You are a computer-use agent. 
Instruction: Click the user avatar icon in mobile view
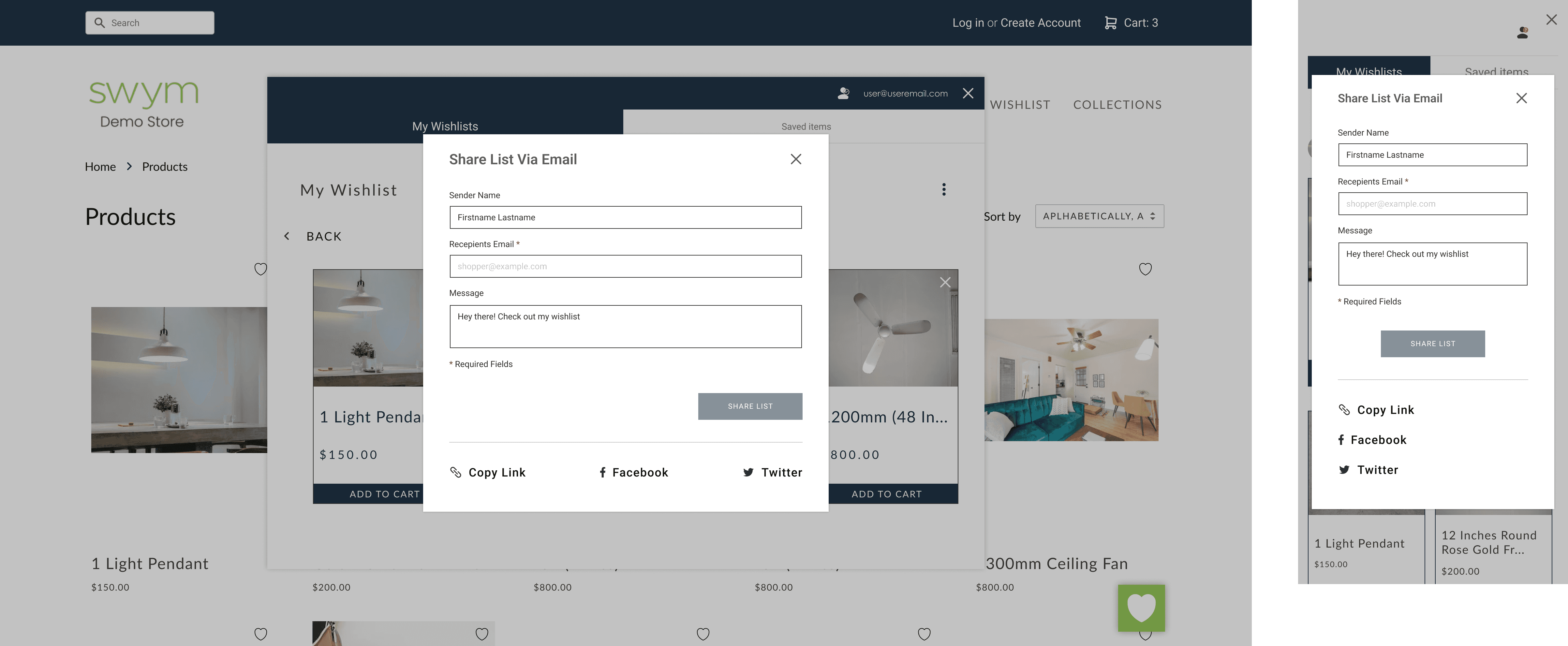click(x=1522, y=33)
